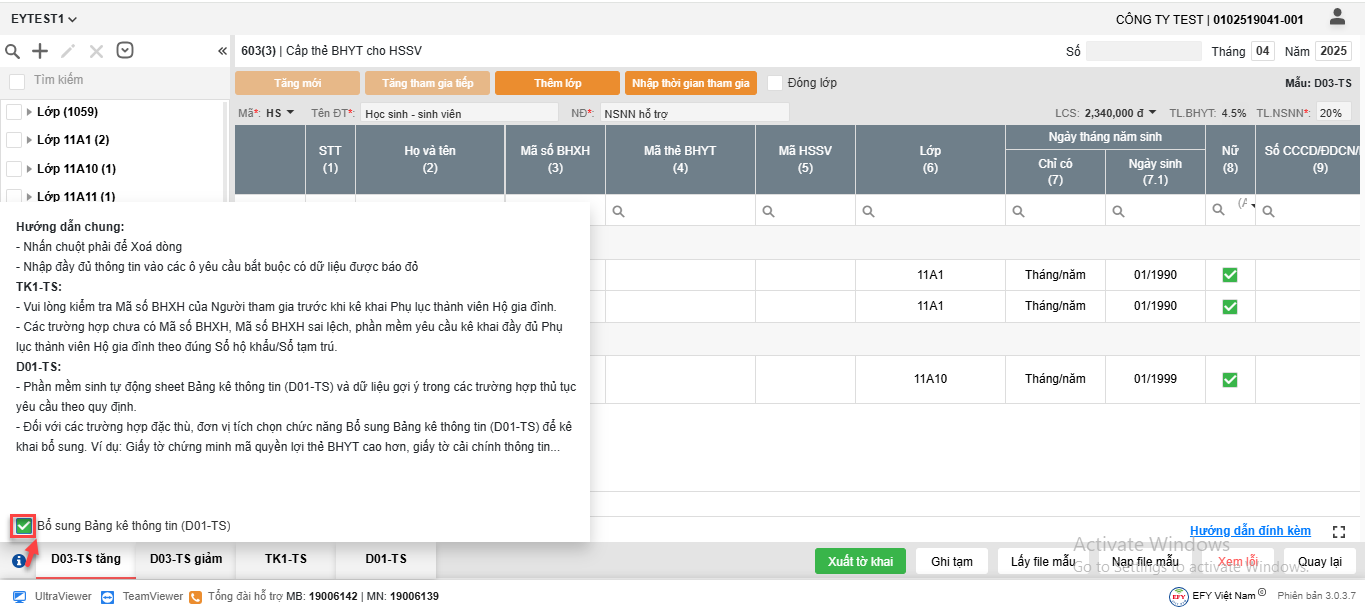1365x609 pixels.
Task: Open UltraViewer from the footer bar
Action: (52, 596)
